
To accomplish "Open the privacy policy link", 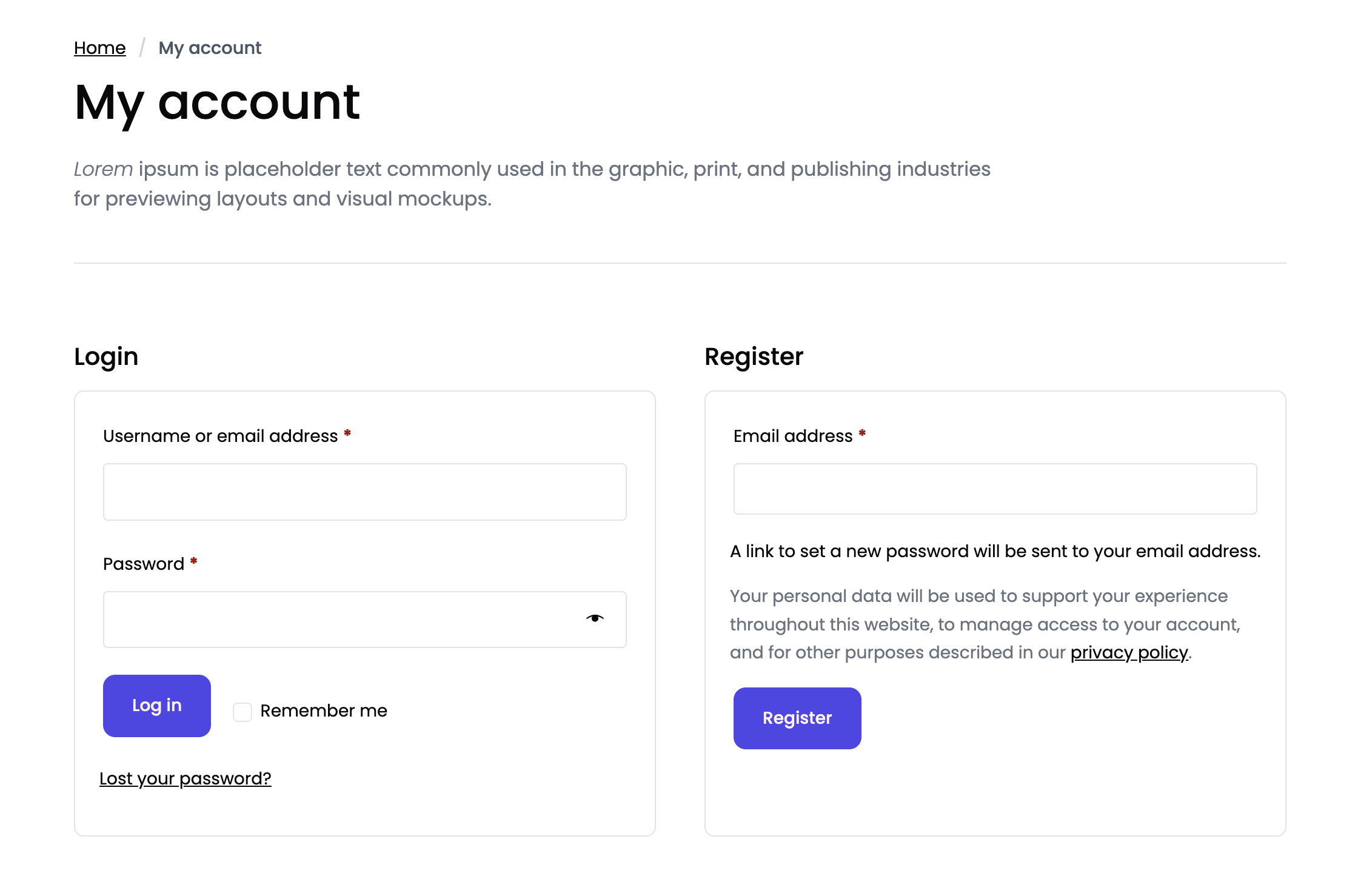I will pyautogui.click(x=1129, y=652).
